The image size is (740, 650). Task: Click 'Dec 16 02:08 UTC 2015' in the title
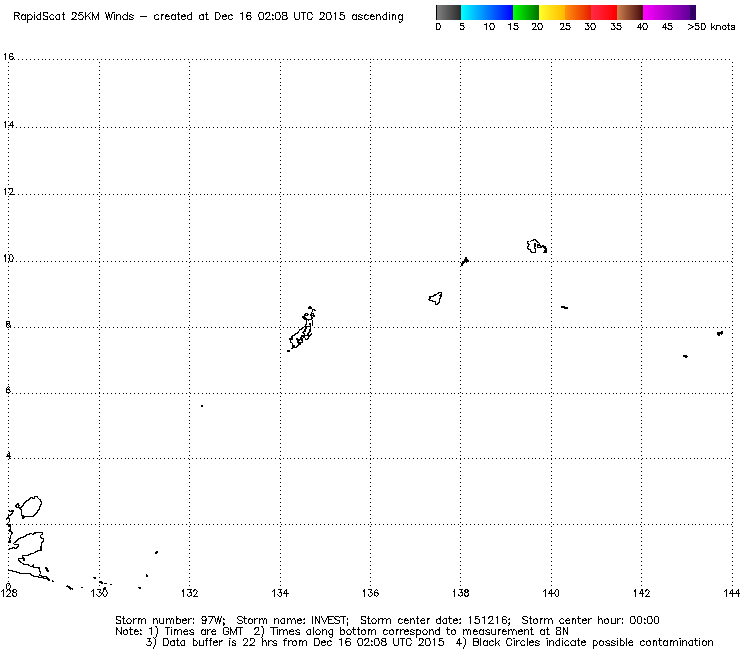[x=279, y=17]
